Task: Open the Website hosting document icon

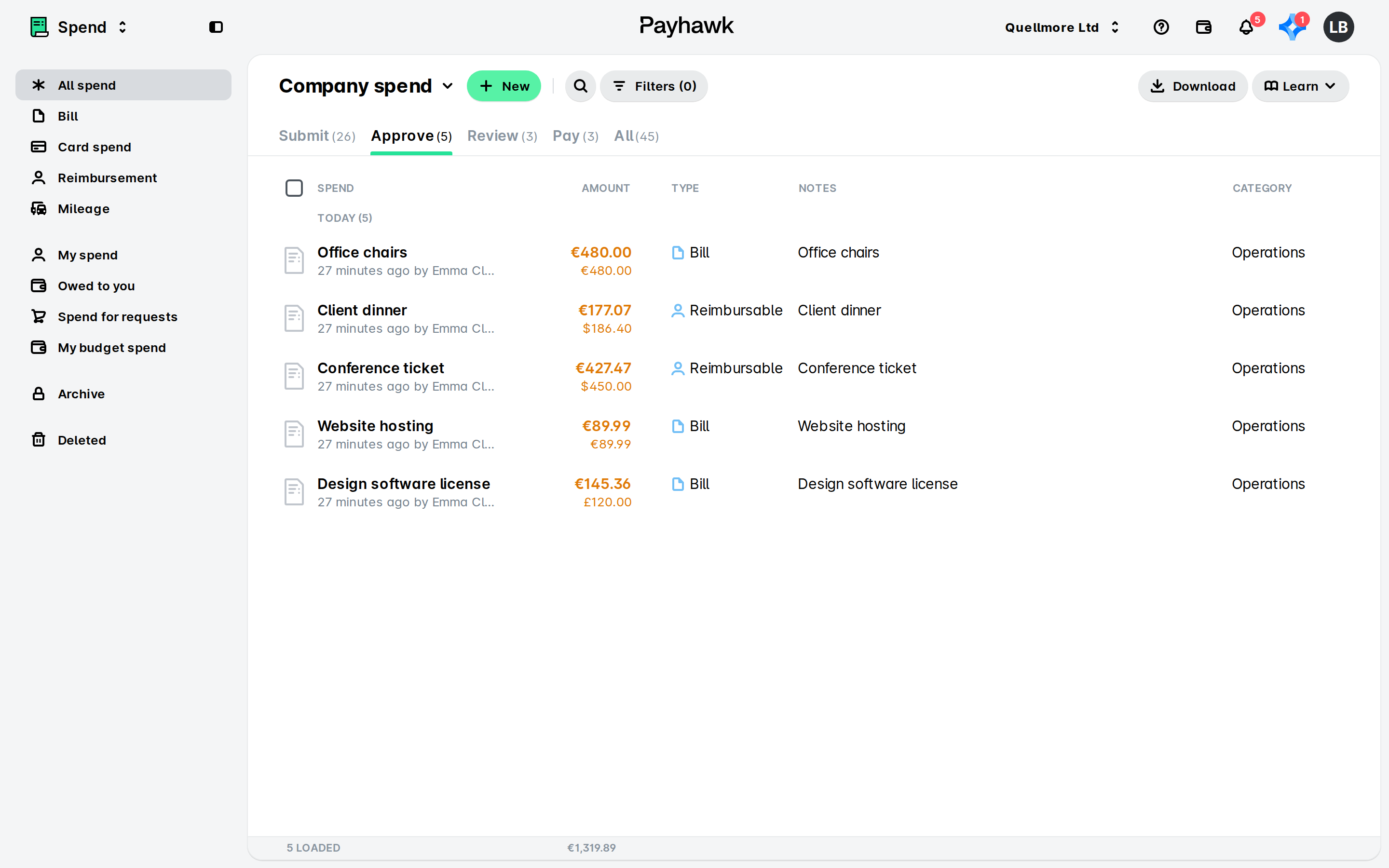Action: coord(294,434)
